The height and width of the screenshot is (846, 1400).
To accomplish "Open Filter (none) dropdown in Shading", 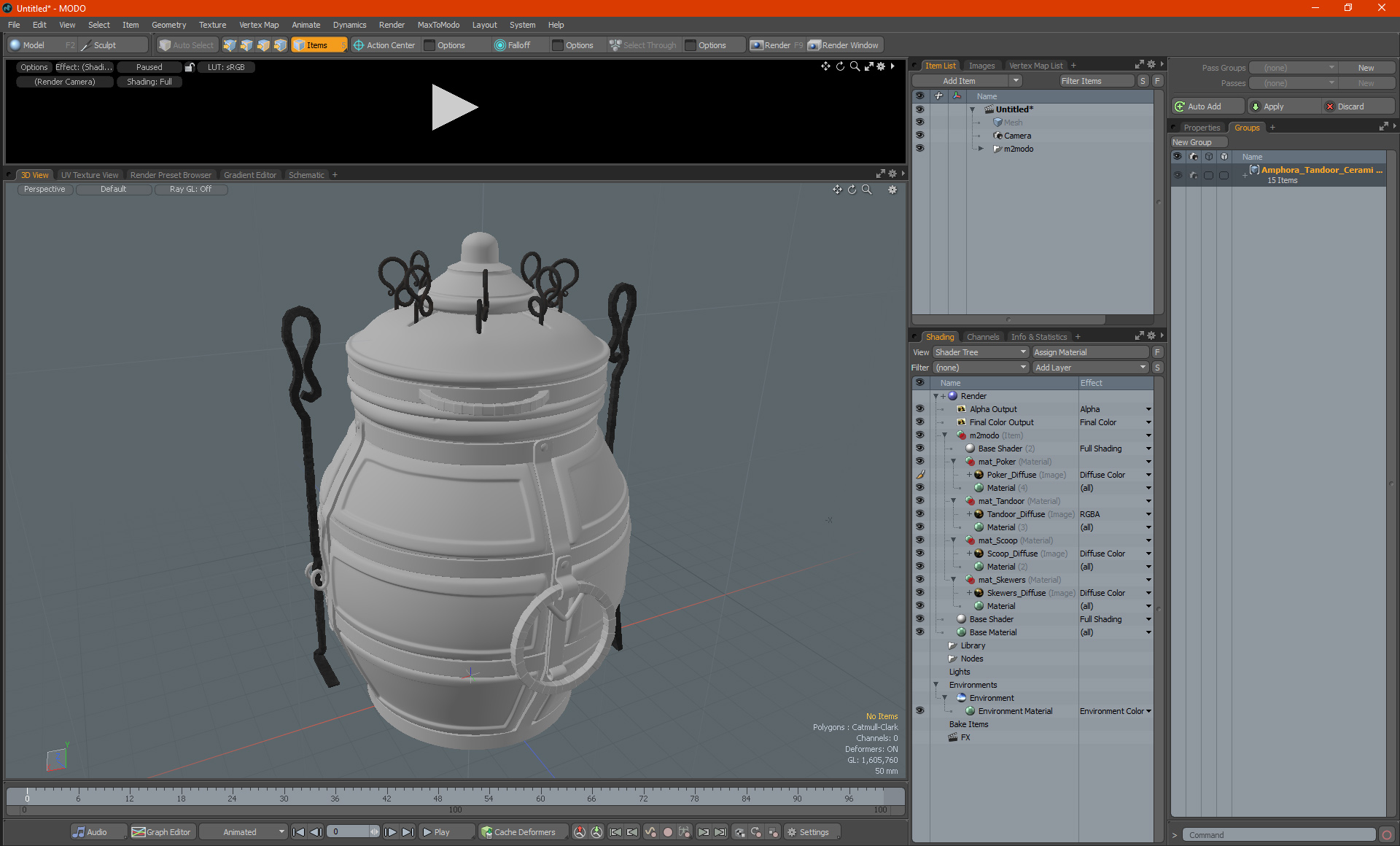I will point(980,368).
